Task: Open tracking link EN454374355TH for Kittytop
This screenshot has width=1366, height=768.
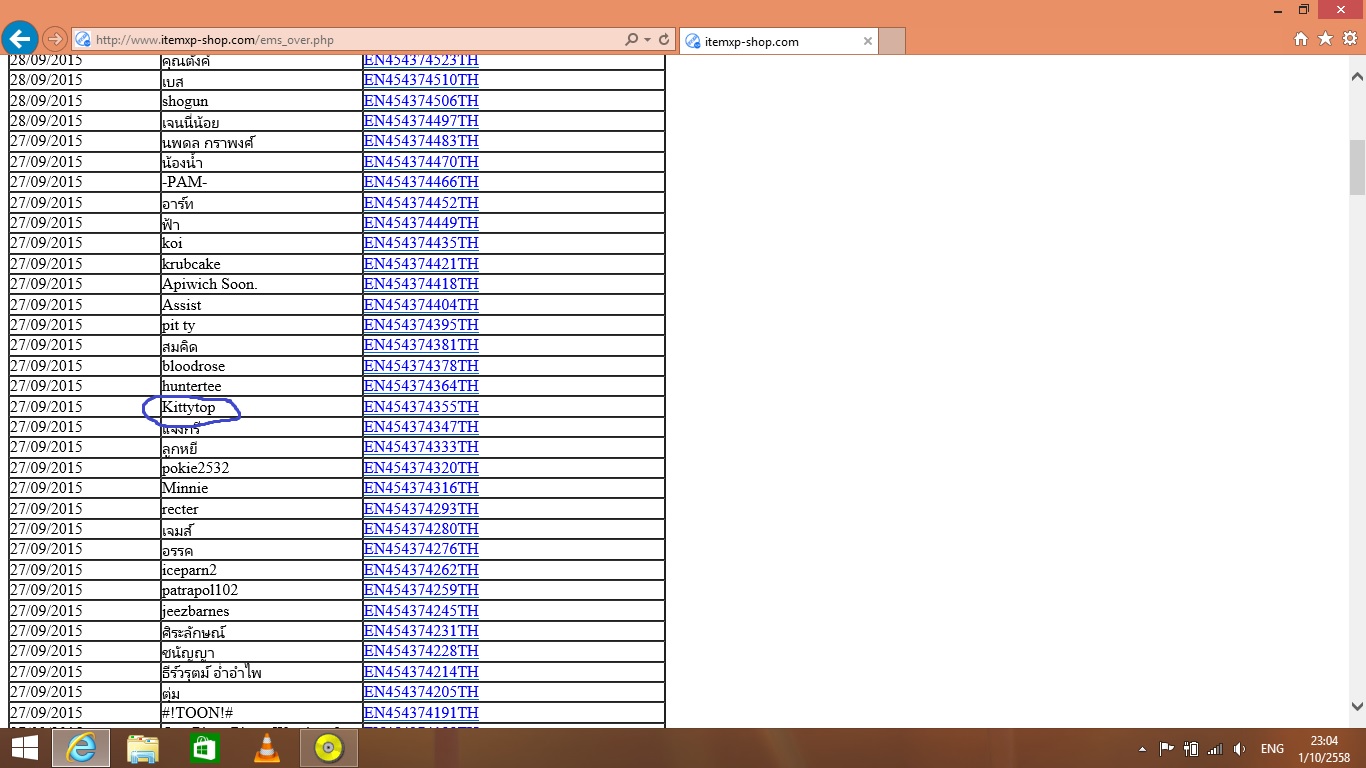Action: pos(421,407)
